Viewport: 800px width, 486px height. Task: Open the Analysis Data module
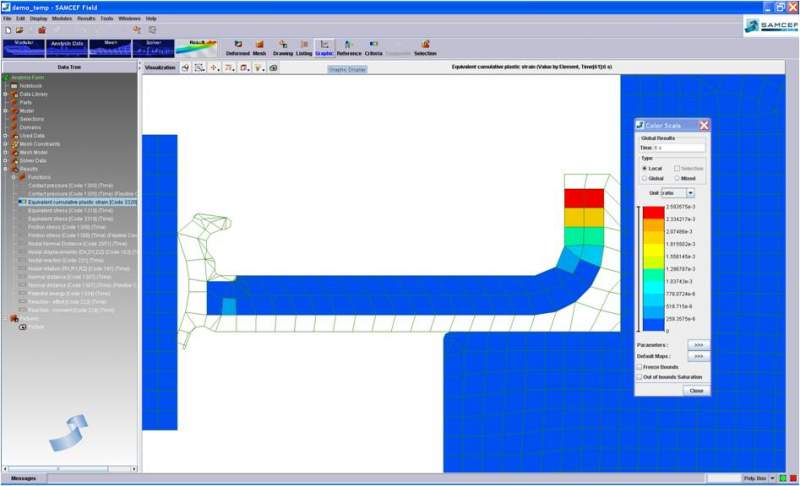[67, 48]
